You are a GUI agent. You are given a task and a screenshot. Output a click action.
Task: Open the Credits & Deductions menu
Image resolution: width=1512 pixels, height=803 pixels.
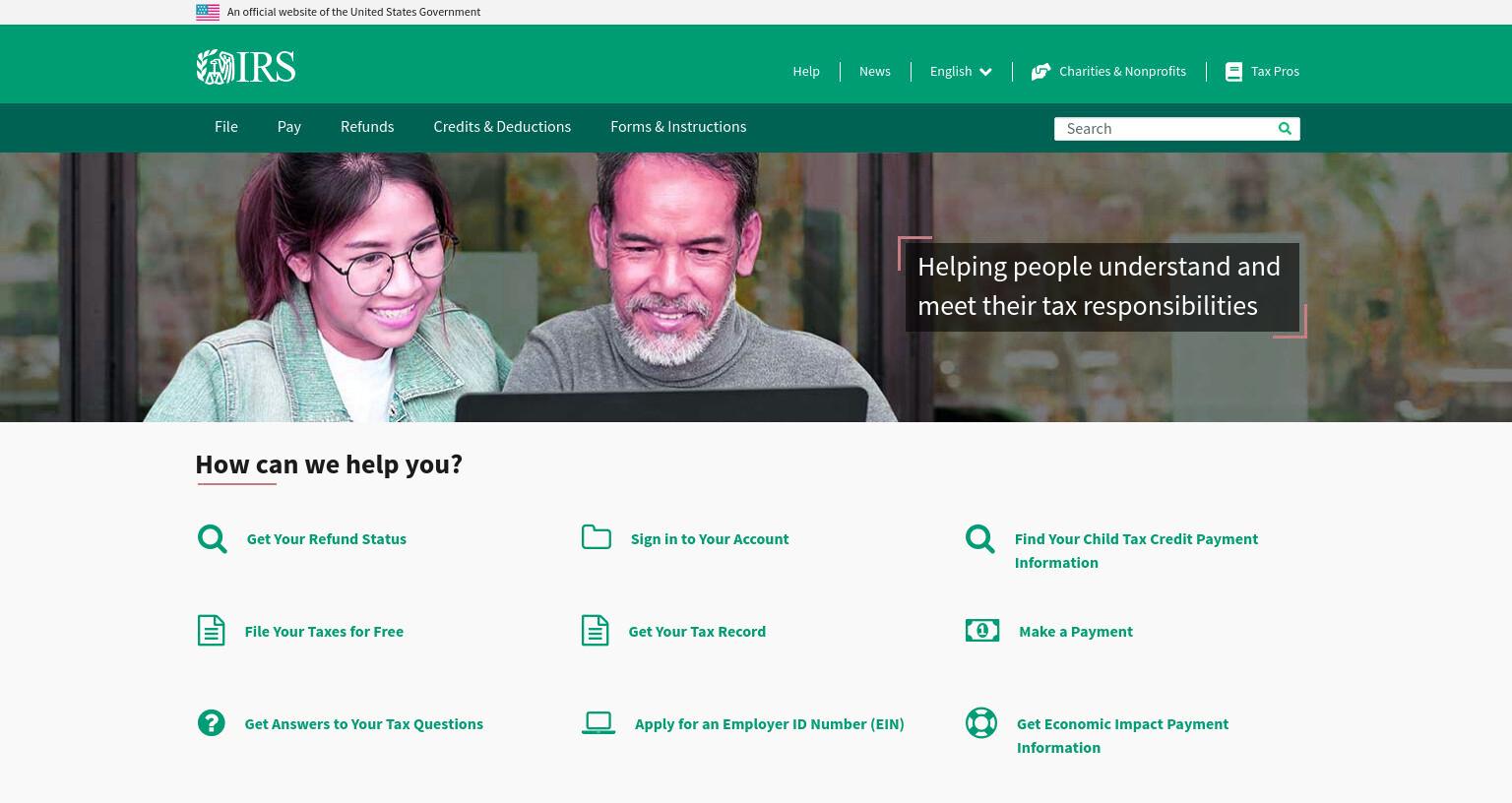pos(502,127)
